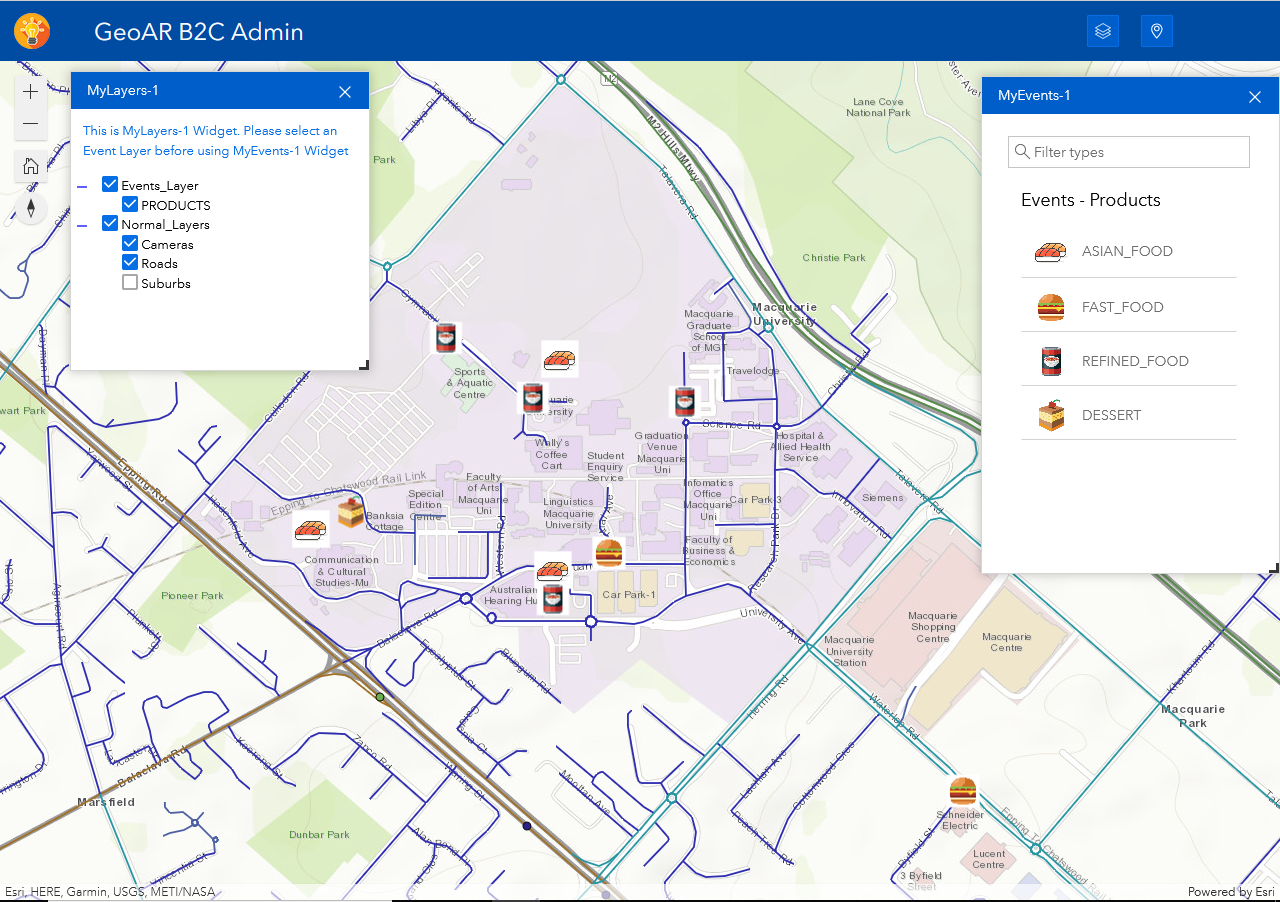The height and width of the screenshot is (902, 1280).
Task: Collapse the Events_Layer tree group
Action: tap(83, 185)
